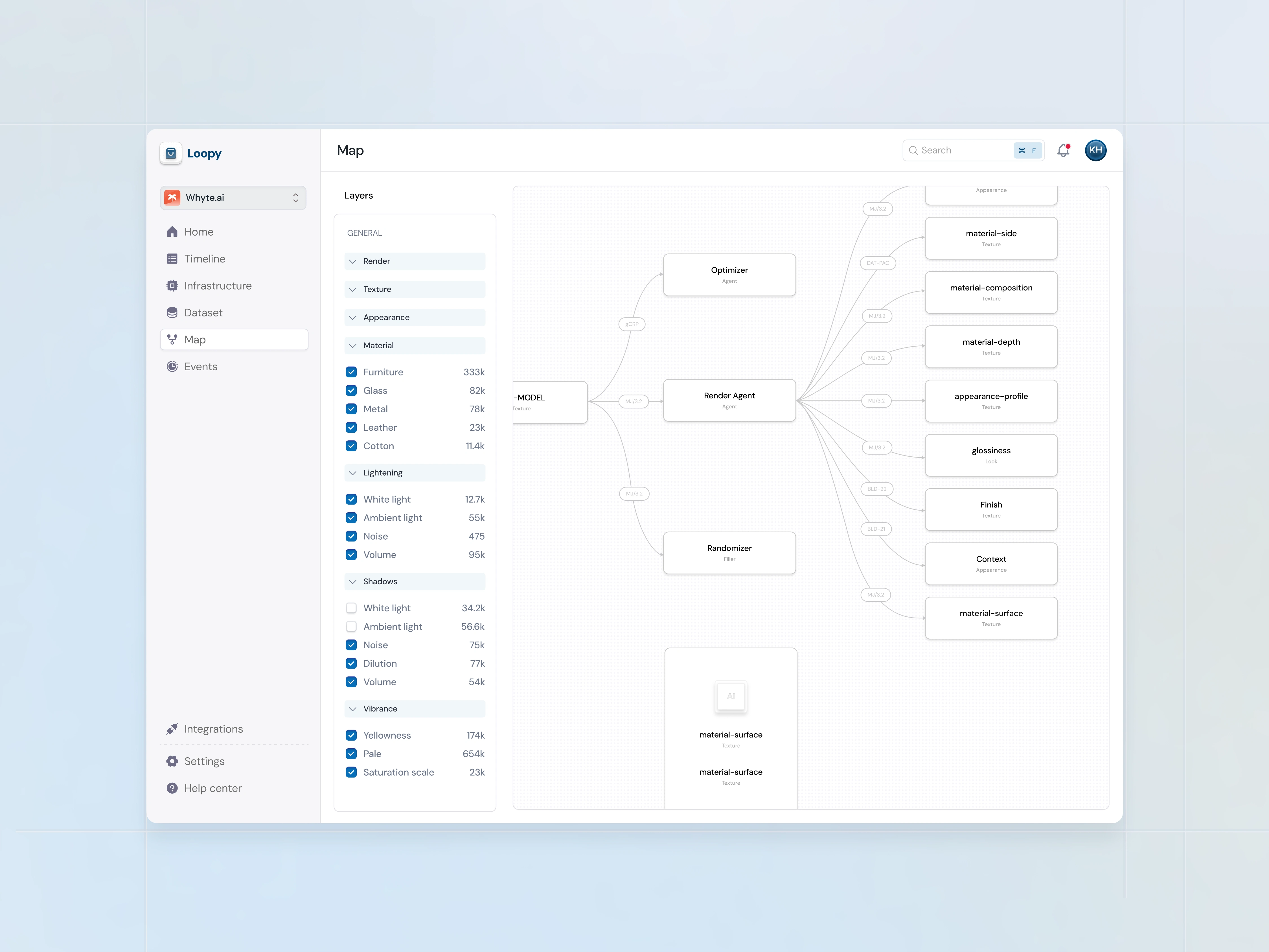Image resolution: width=1269 pixels, height=952 pixels.
Task: Enable Shadows White light checkbox
Action: tap(352, 608)
